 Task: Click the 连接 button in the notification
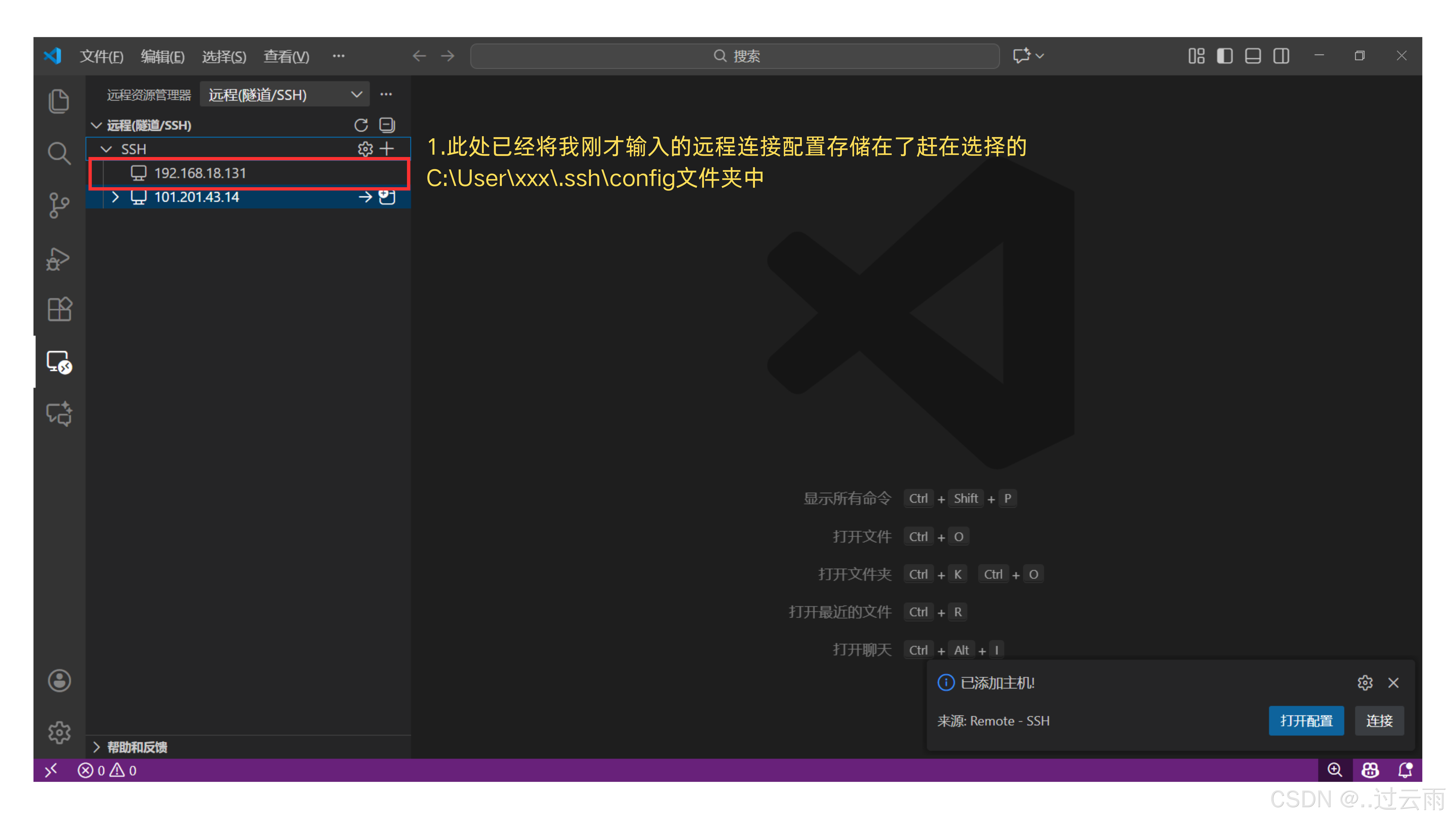point(1379,721)
